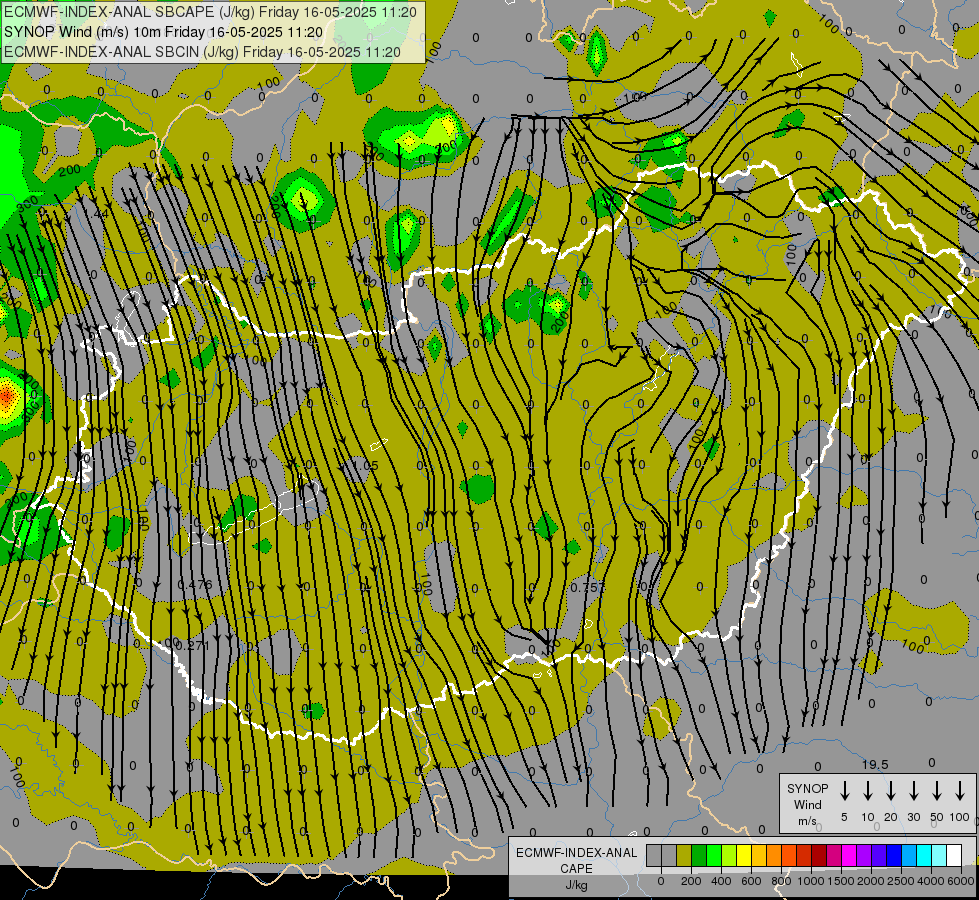This screenshot has height=900, width=979.
Task: Click the '0.476' value on the map
Action: click(x=195, y=585)
